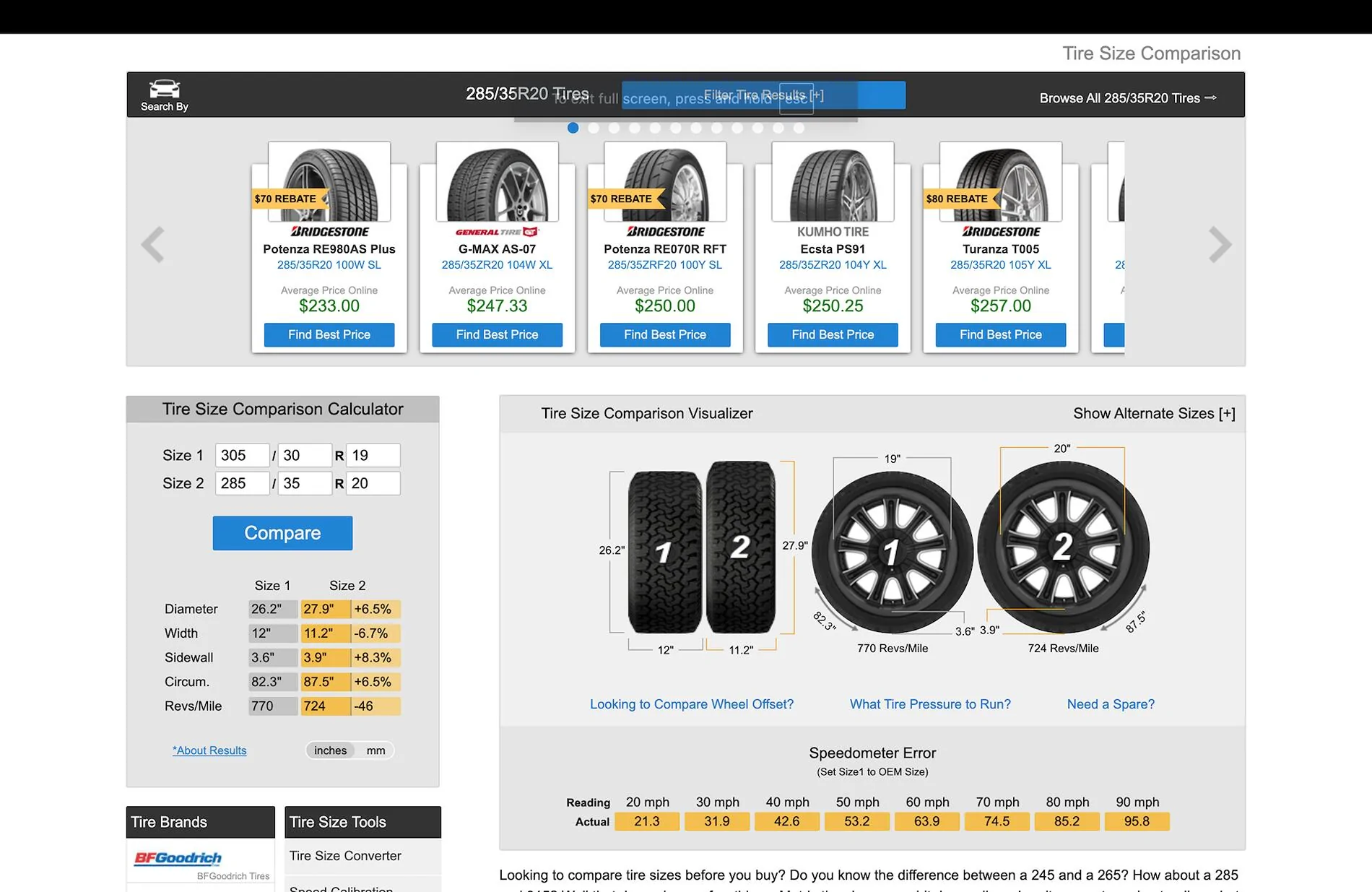Jump to the last carousel dot
The image size is (1372, 892).
[x=799, y=128]
